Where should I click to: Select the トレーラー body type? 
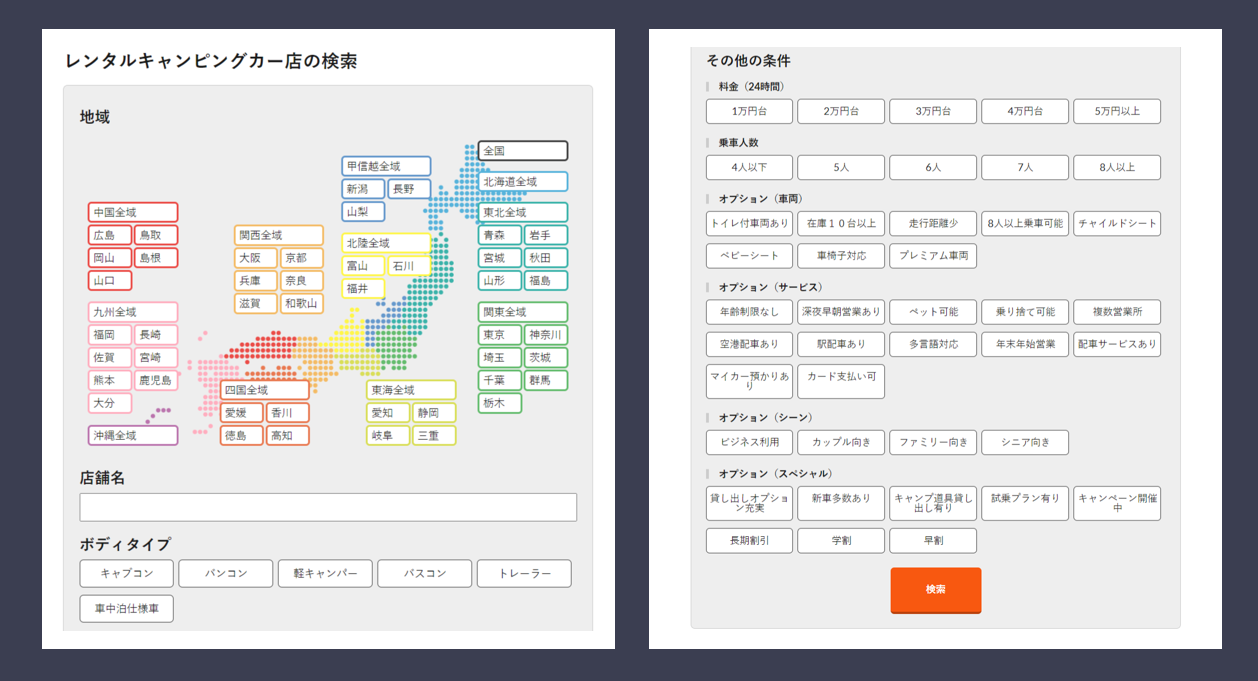524,574
